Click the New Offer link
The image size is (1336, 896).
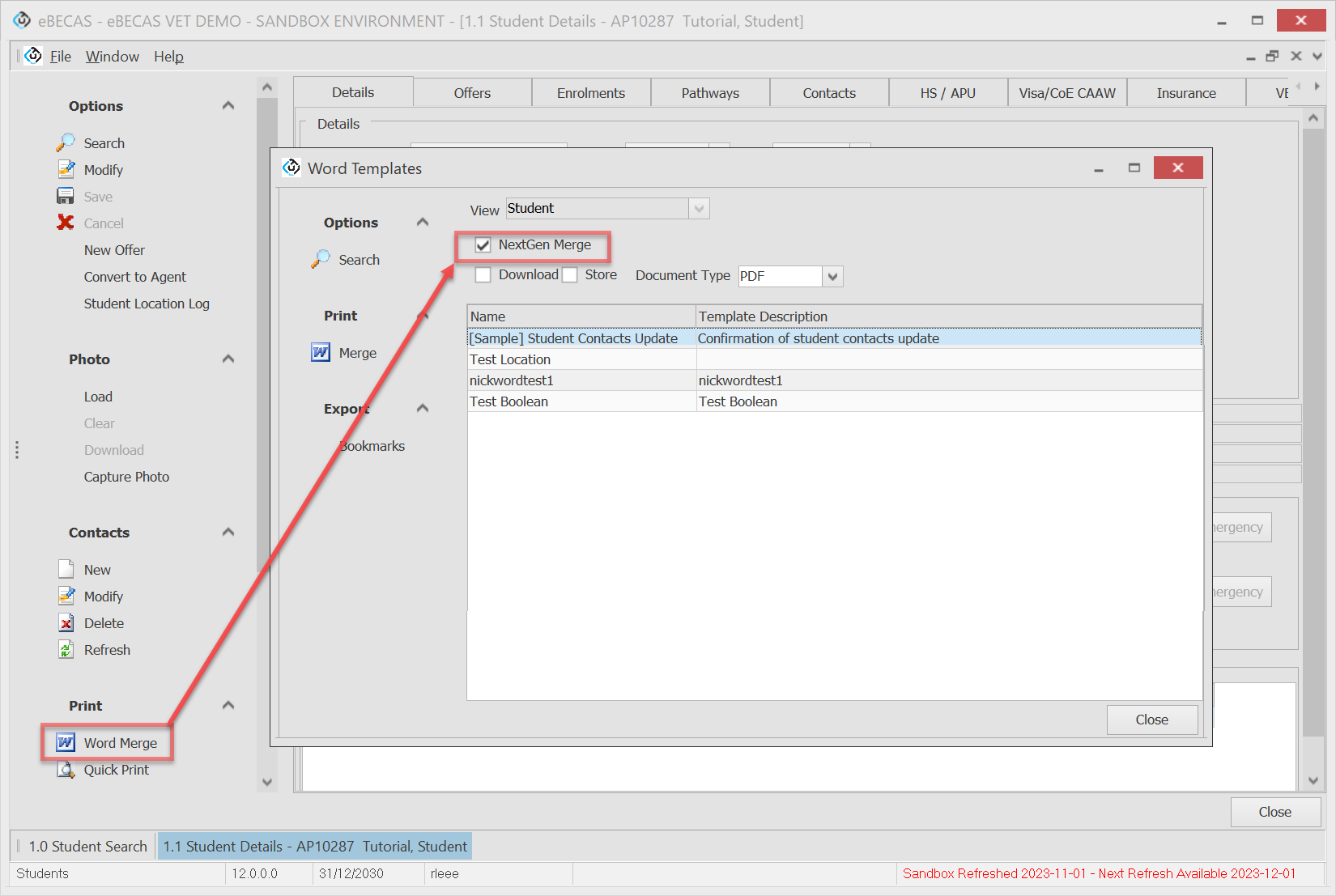tap(114, 250)
